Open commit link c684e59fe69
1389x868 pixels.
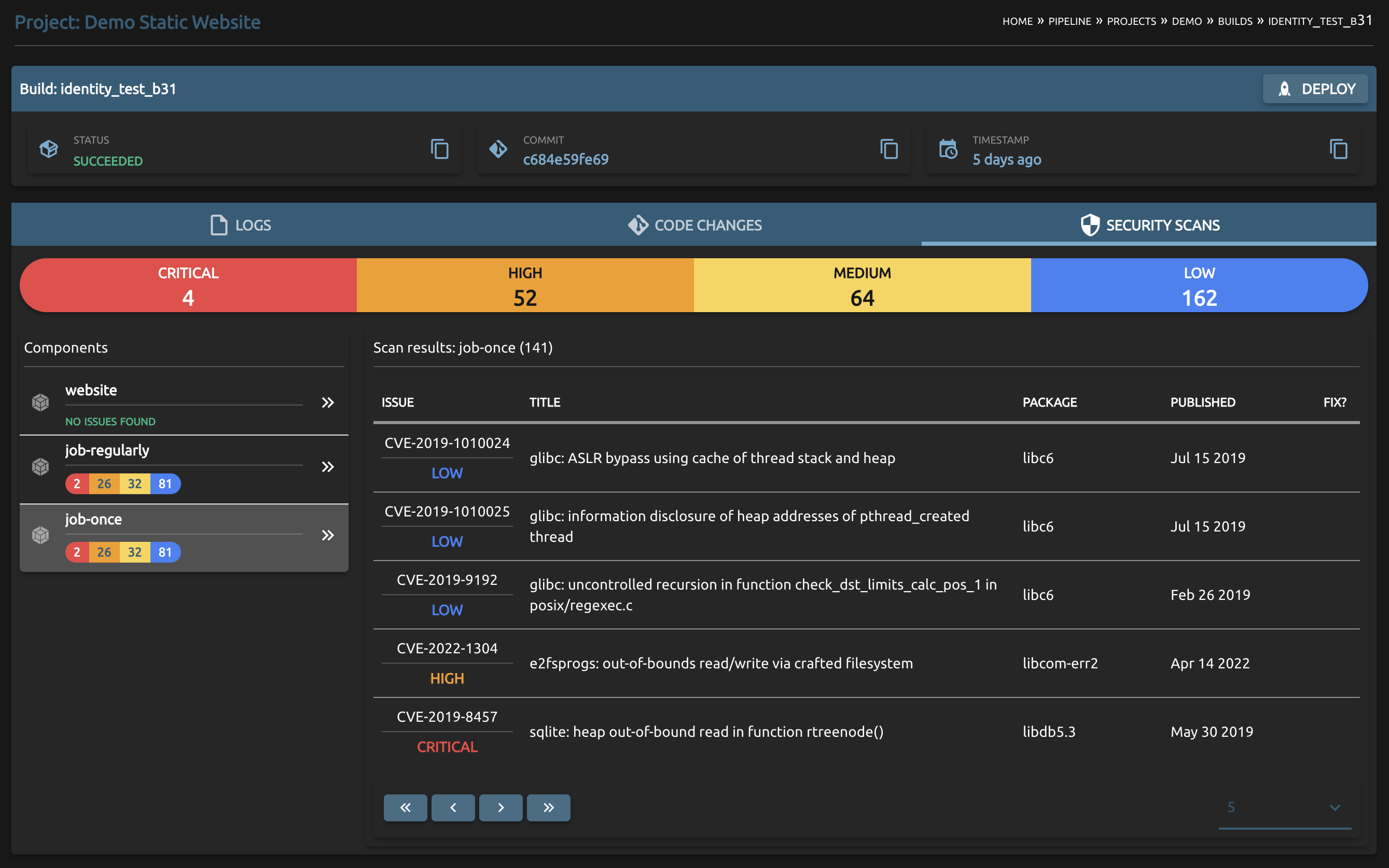565,160
